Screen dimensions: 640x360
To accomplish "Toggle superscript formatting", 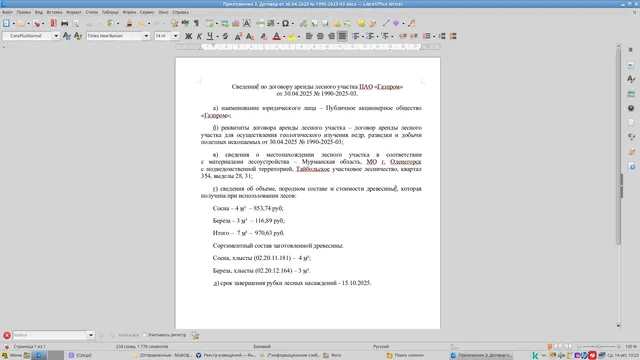I will pyautogui.click(x=238, y=36).
